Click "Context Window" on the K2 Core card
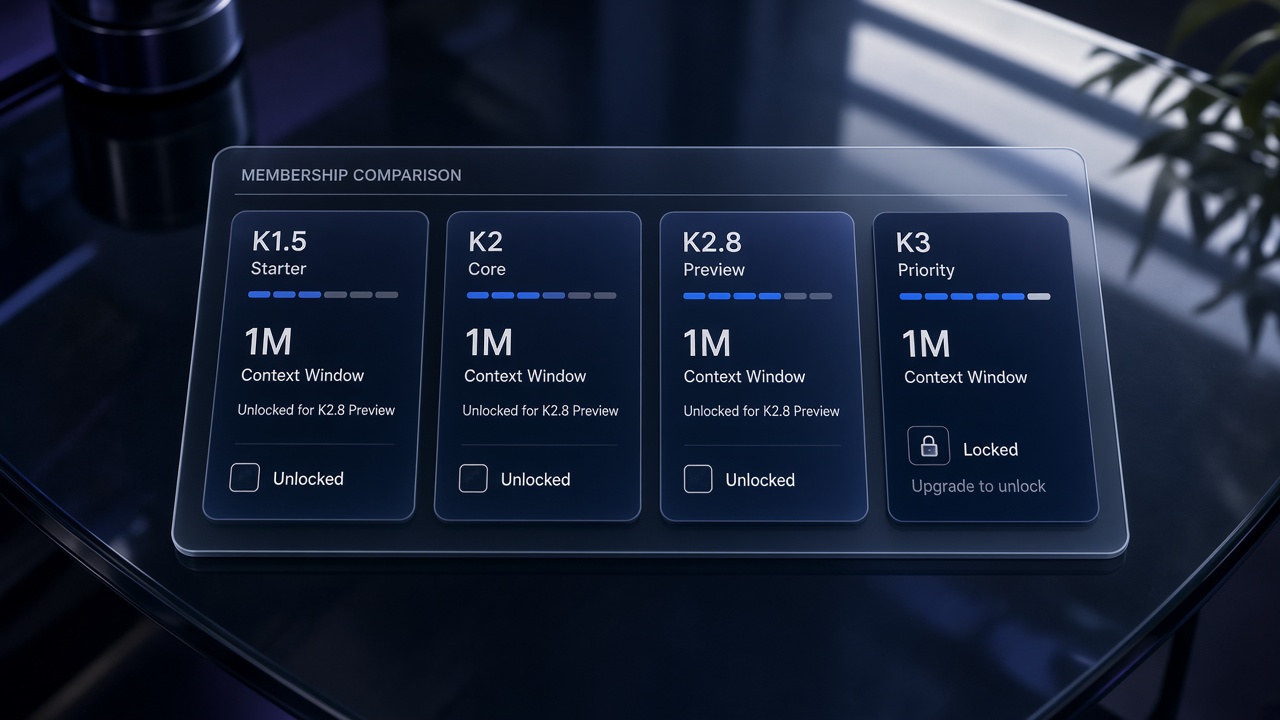The width and height of the screenshot is (1280, 720). pos(525,376)
